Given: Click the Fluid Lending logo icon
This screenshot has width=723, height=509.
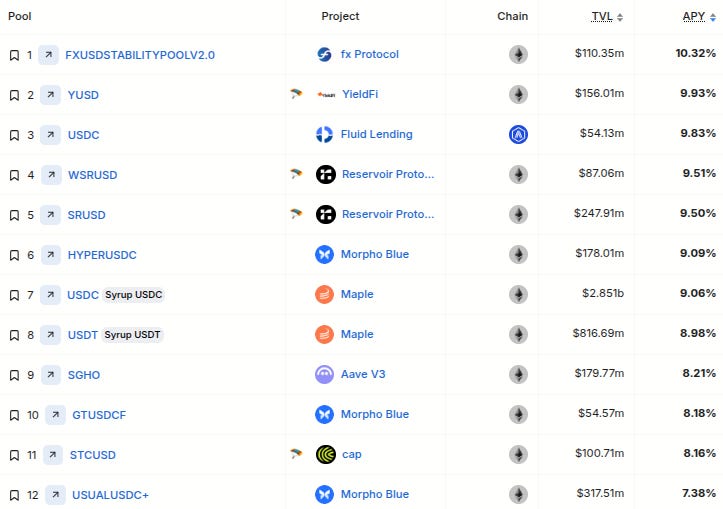Looking at the screenshot, I should tap(325, 134).
